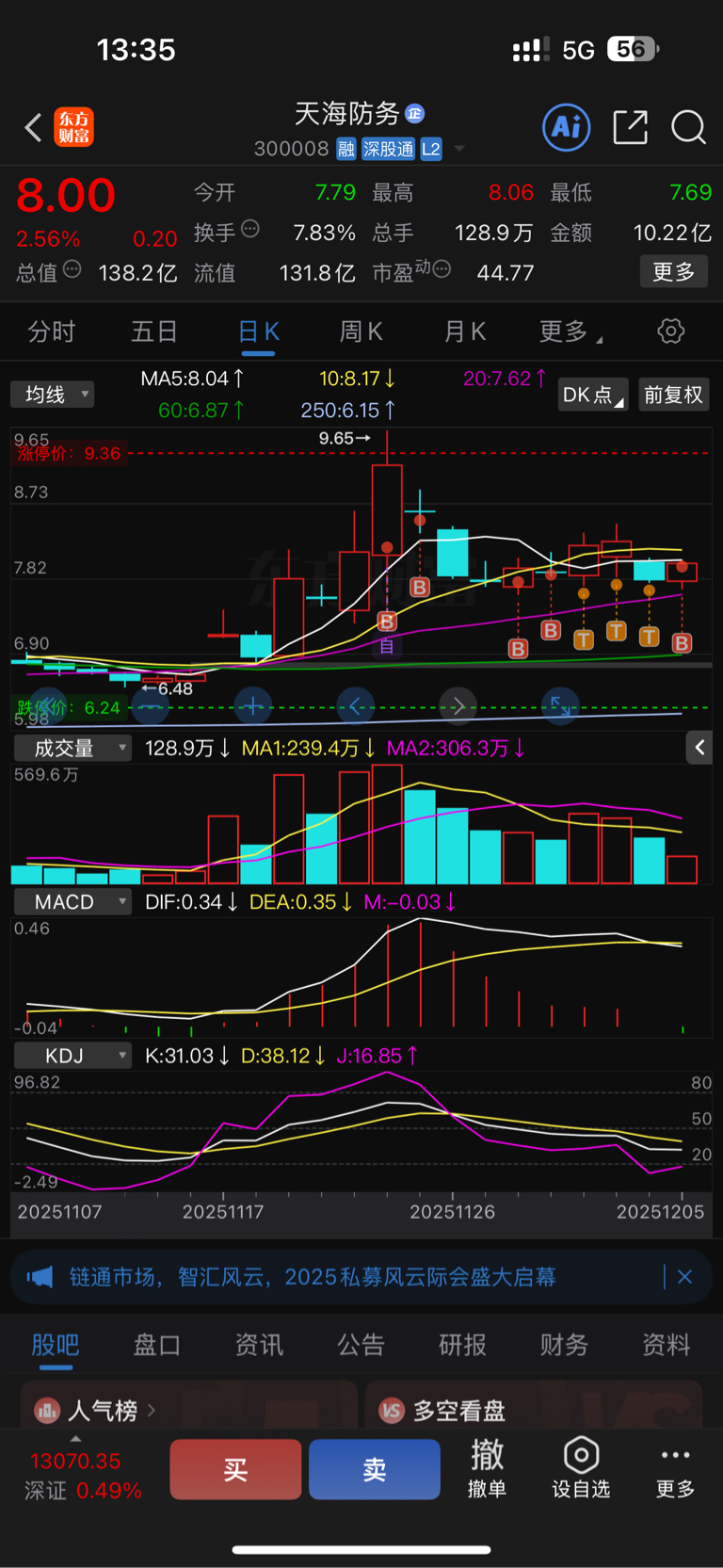The width and height of the screenshot is (723, 1568).
Task: Switch to 月K tab
Action: coord(464,331)
